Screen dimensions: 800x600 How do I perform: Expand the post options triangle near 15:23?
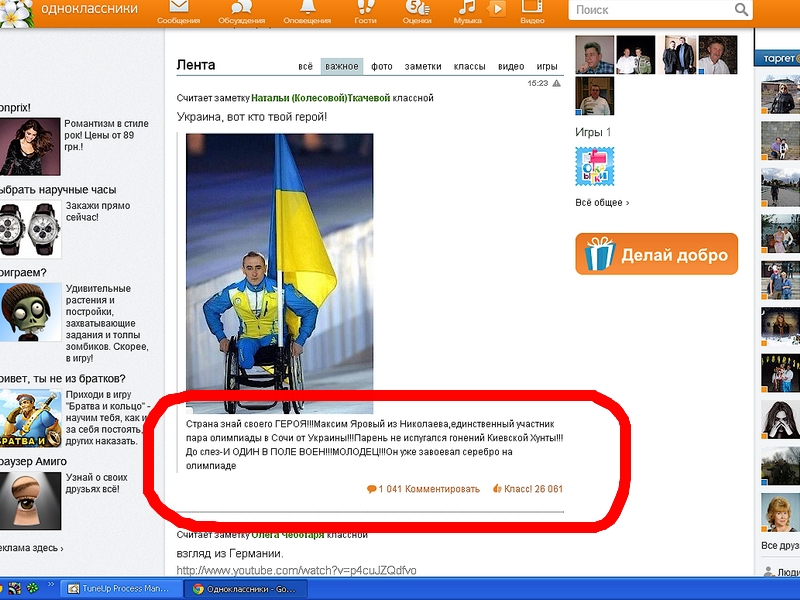(x=556, y=84)
